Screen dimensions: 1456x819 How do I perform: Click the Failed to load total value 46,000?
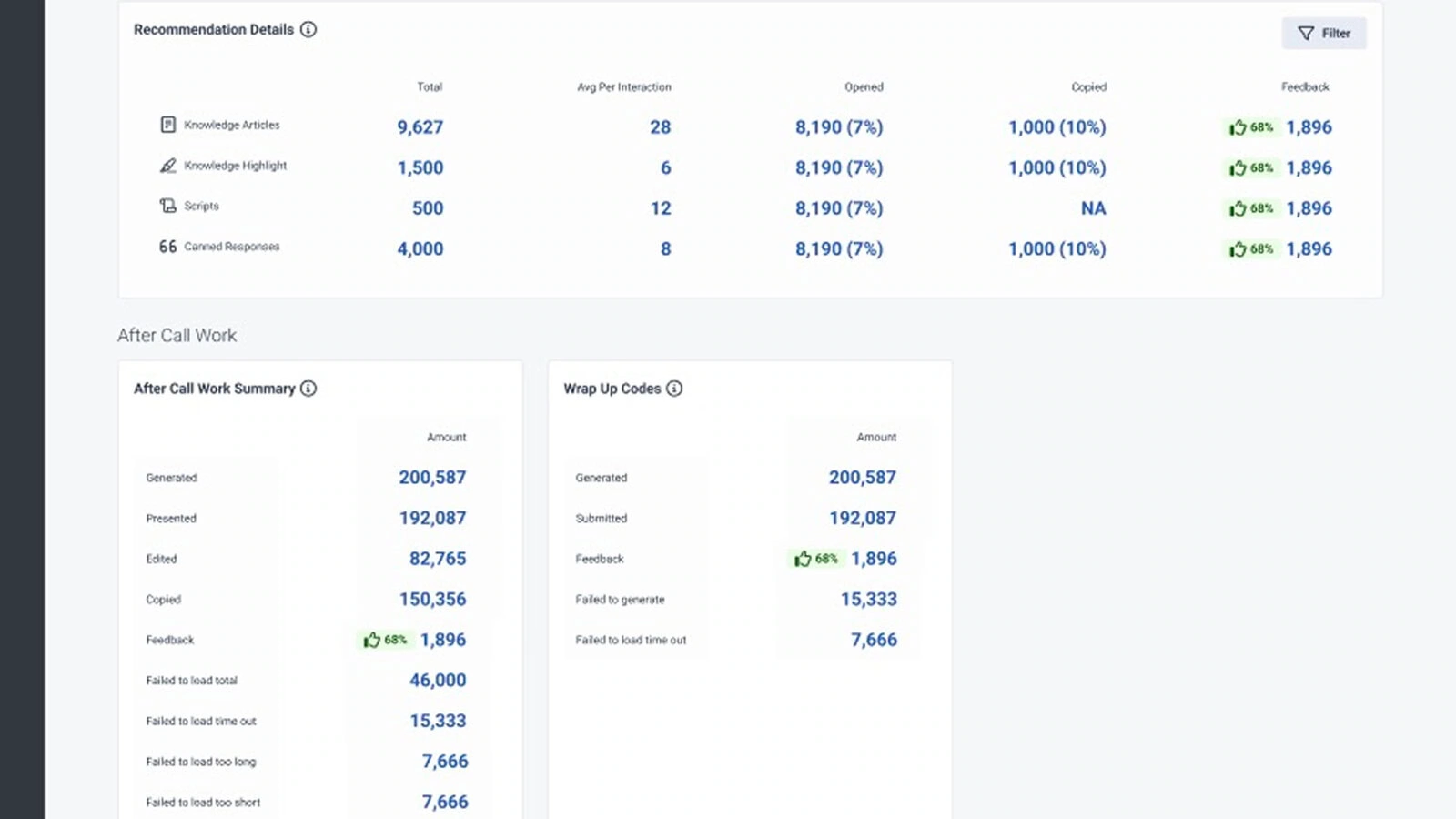point(437,681)
